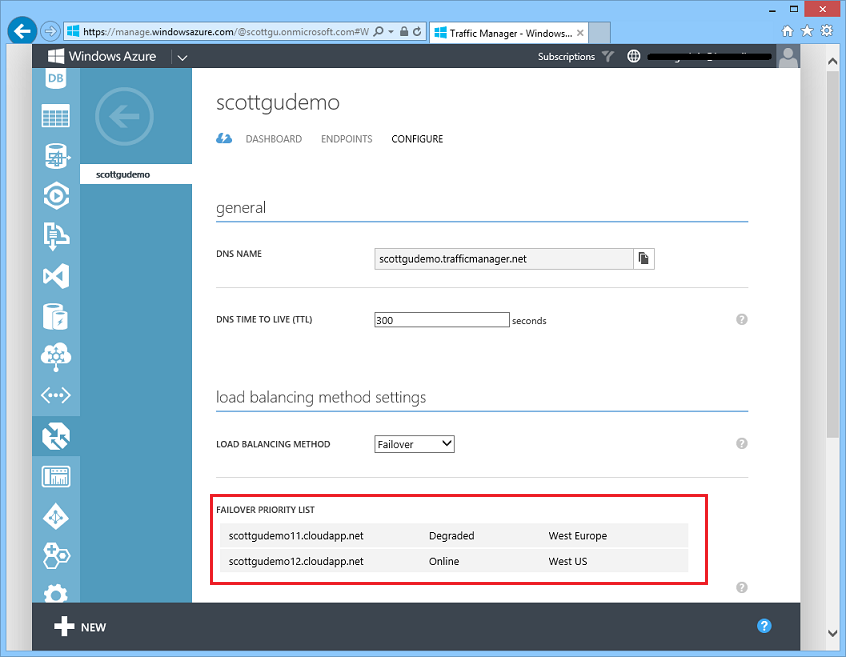Open the Visual Studio Online sidebar icon
This screenshot has width=846, height=657.
tap(56, 276)
